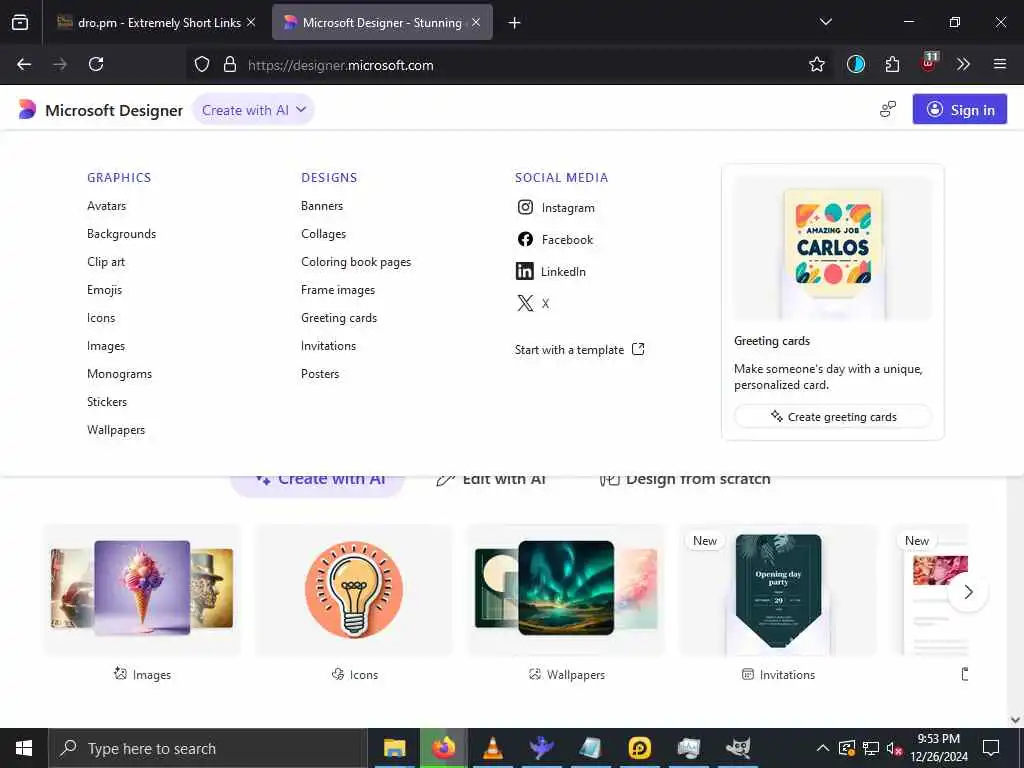1024x768 pixels.
Task: Select Design from scratch option
Action: (685, 479)
